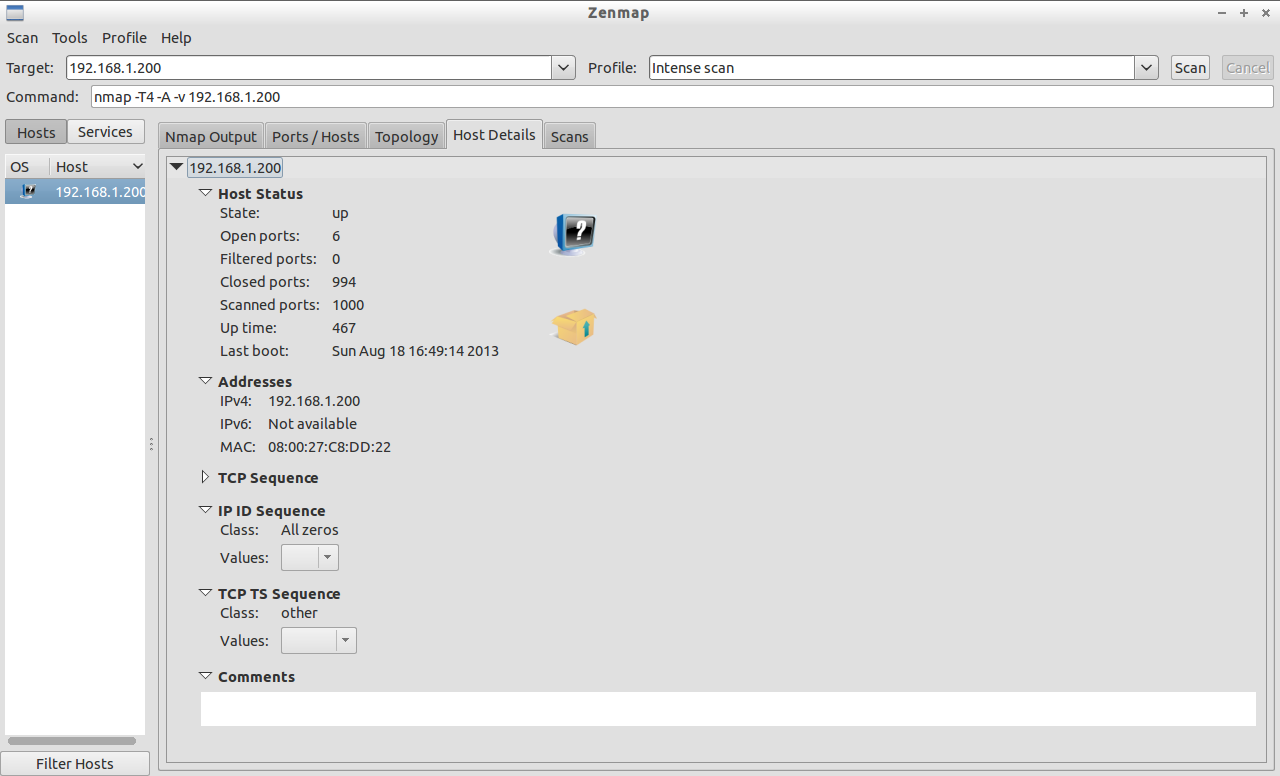
Task: Click the MAC address 08:00:27:C8:DD:22
Action: tap(329, 447)
